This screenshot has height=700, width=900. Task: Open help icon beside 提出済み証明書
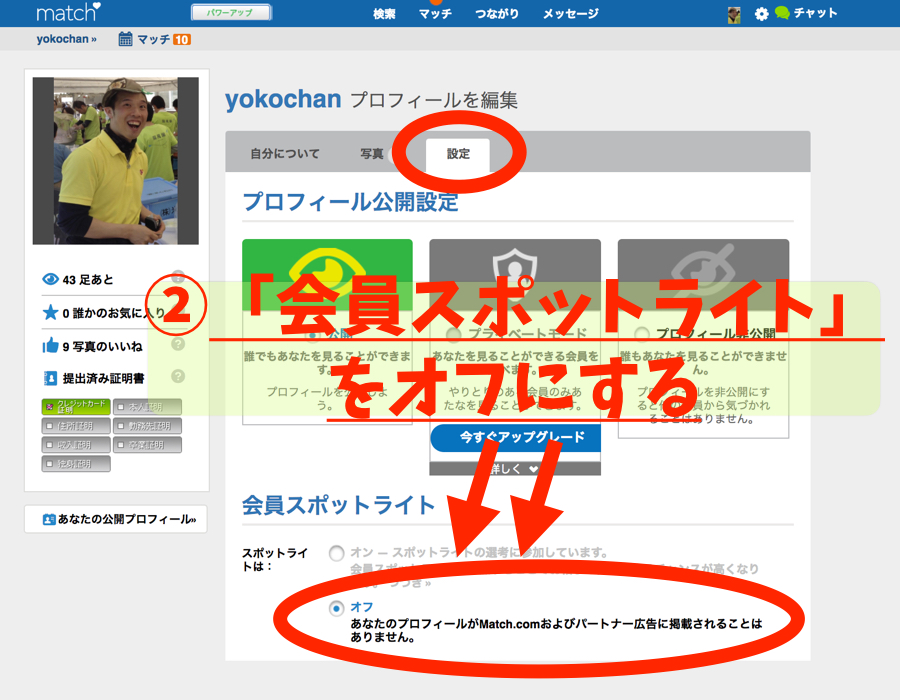point(178,376)
